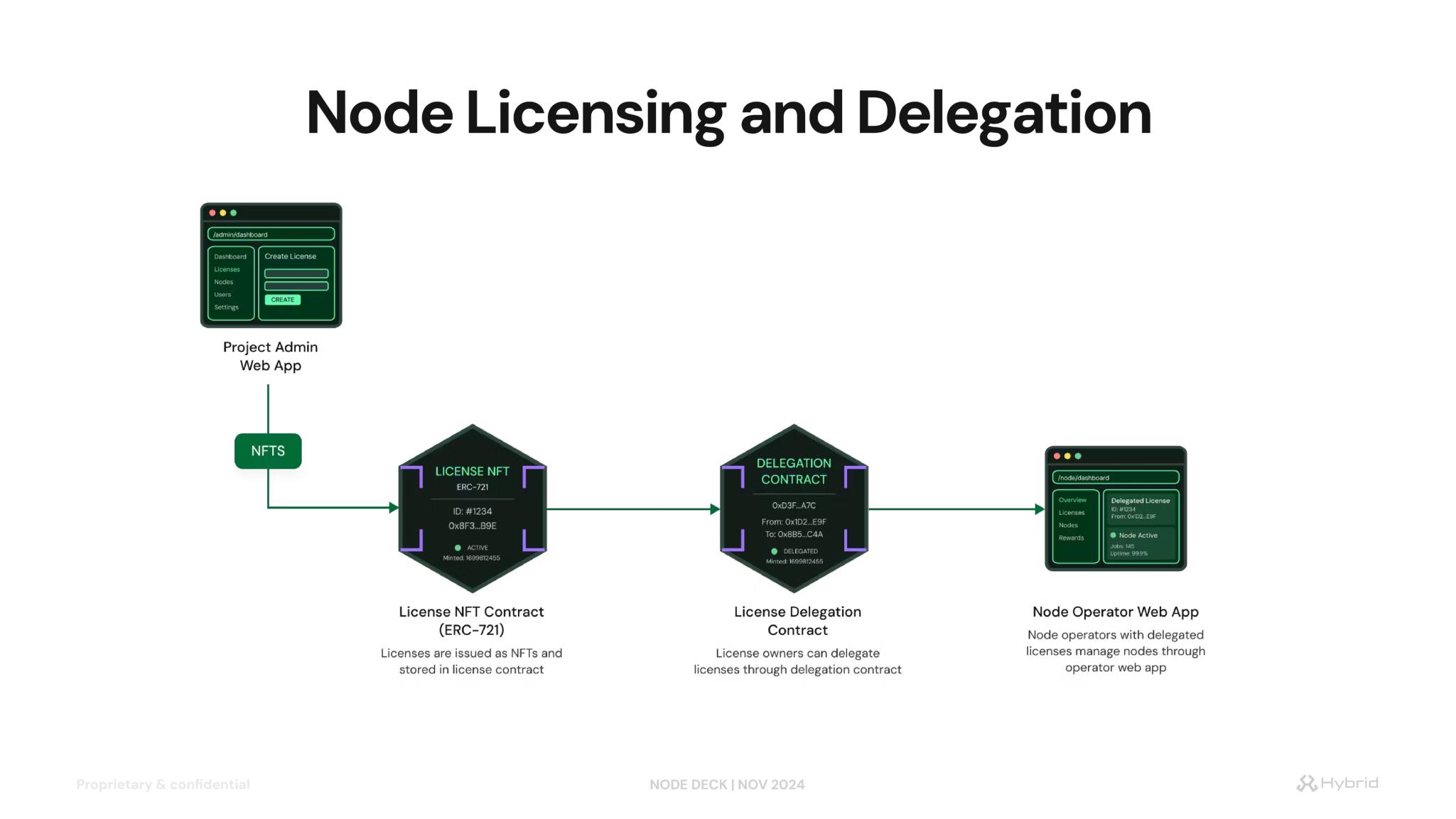Click the Hybrid logo in the footer
Image resolution: width=1456 pixels, height=819 pixels.
pos(1337,783)
